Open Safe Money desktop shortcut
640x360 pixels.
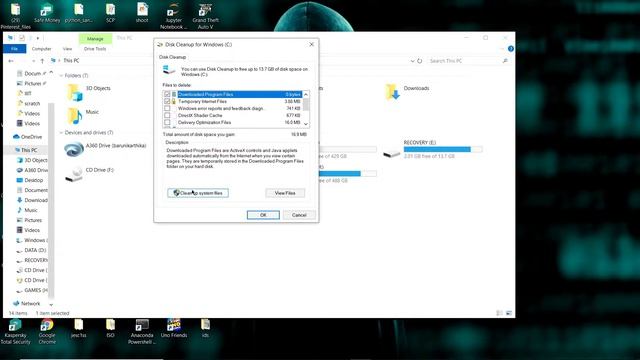[47, 12]
